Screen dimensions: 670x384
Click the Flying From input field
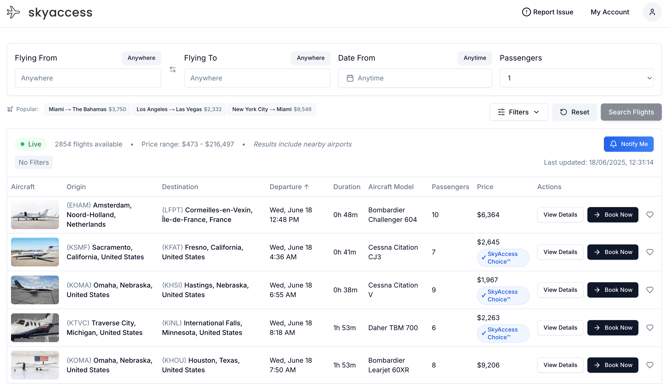click(x=88, y=78)
